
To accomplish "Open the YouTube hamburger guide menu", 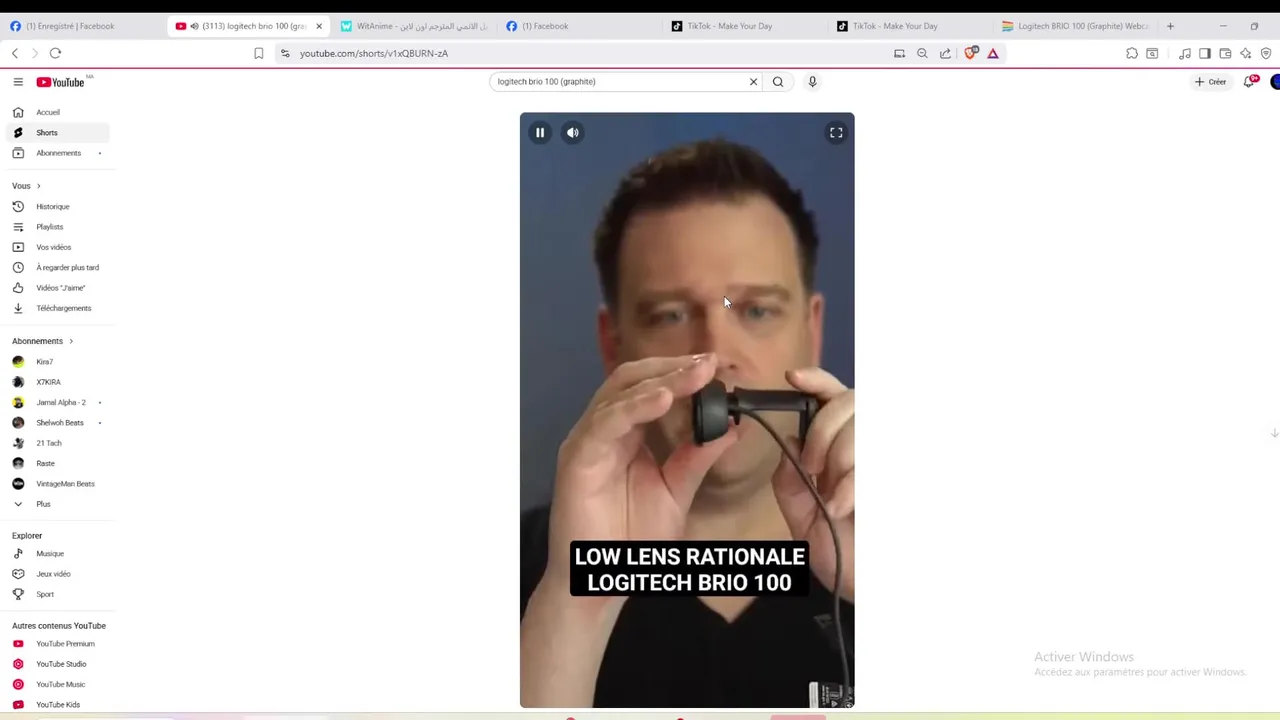I will tap(18, 82).
